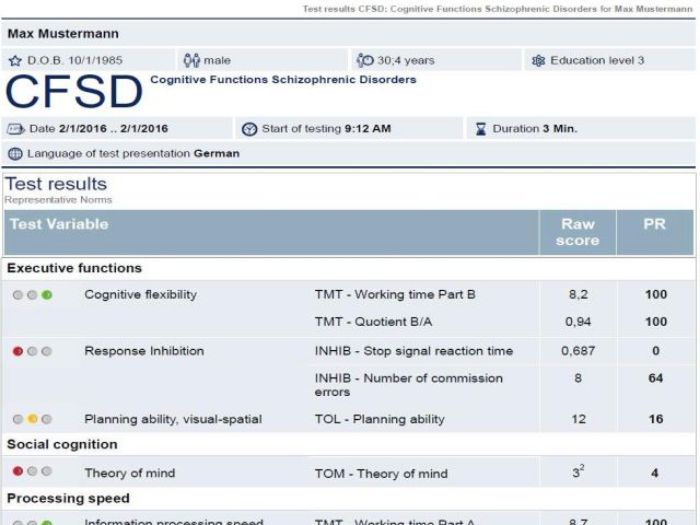700x525 pixels.
Task: Click the Cognitive flexibility row label
Action: (x=141, y=295)
